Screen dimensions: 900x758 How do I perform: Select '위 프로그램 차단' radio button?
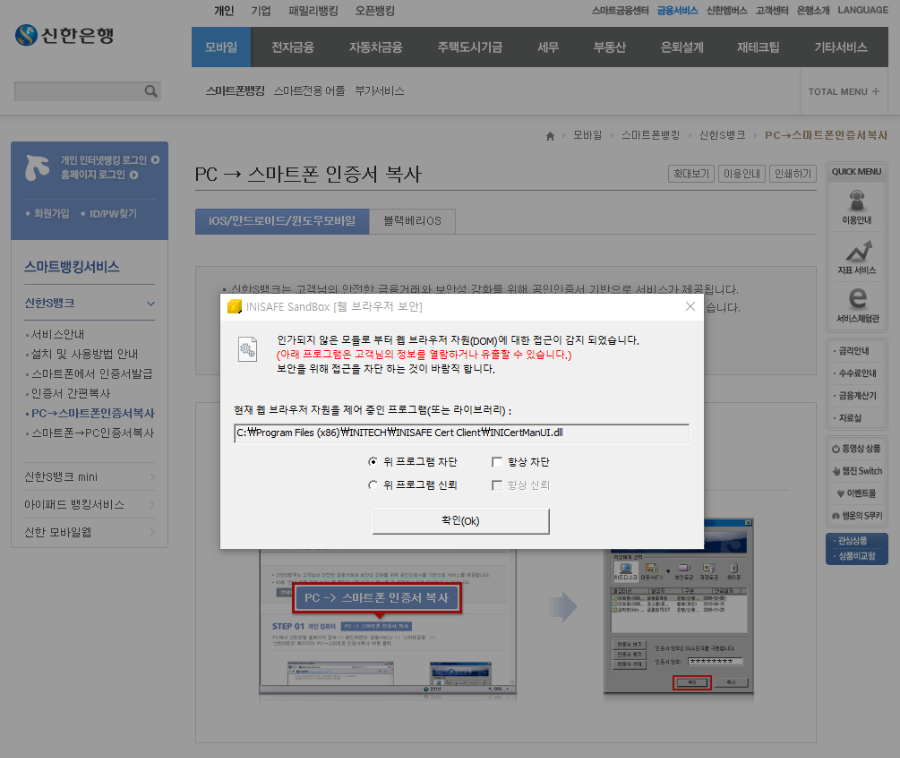point(373,462)
